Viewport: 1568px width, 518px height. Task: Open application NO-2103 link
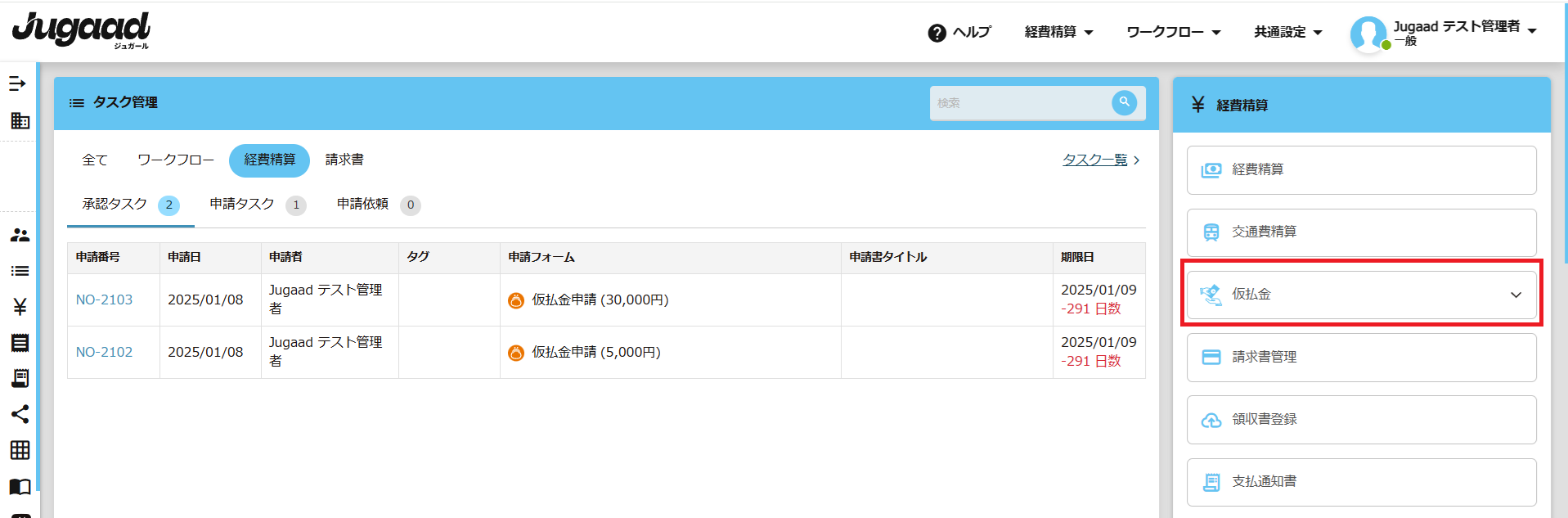click(104, 300)
